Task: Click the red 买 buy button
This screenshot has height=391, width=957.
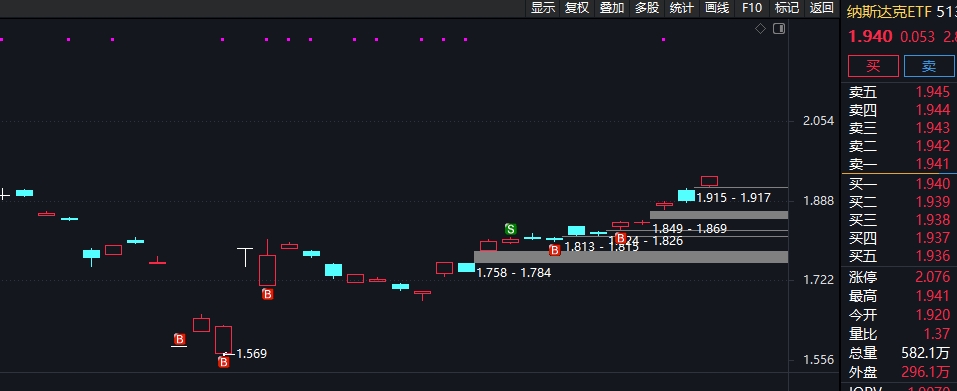Action: (x=873, y=66)
